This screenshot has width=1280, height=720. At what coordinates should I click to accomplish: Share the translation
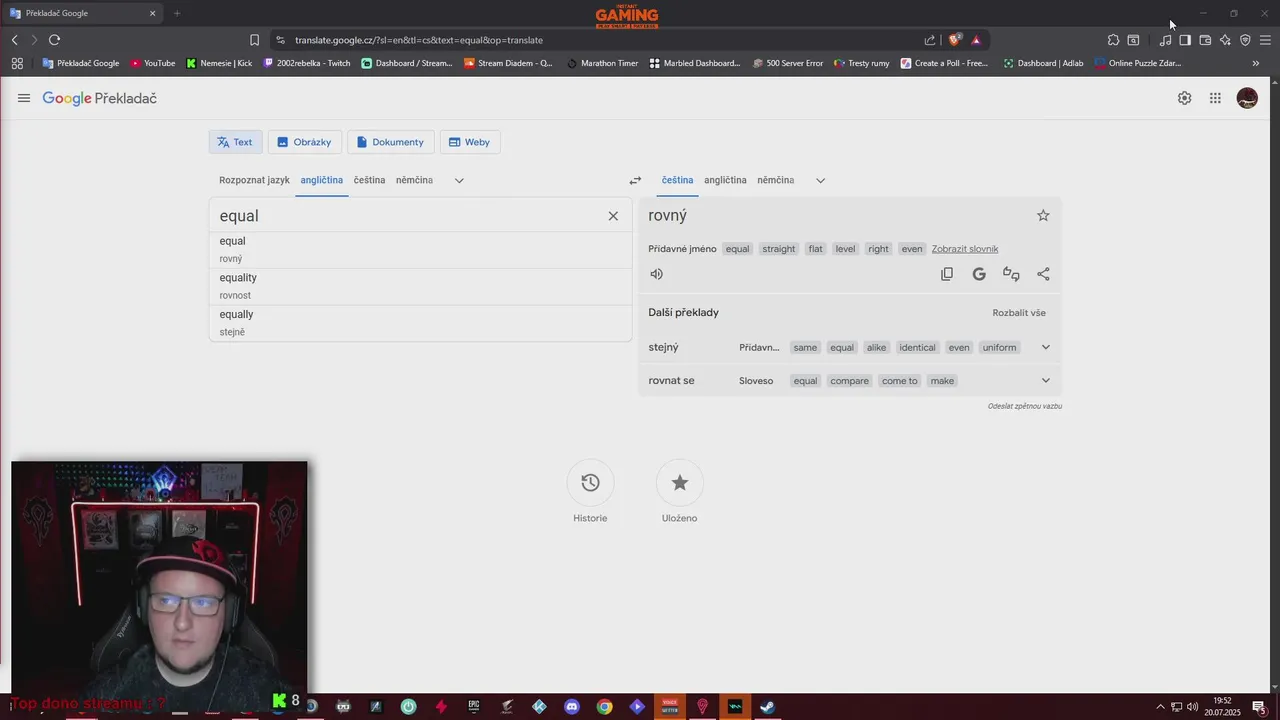point(1043,274)
